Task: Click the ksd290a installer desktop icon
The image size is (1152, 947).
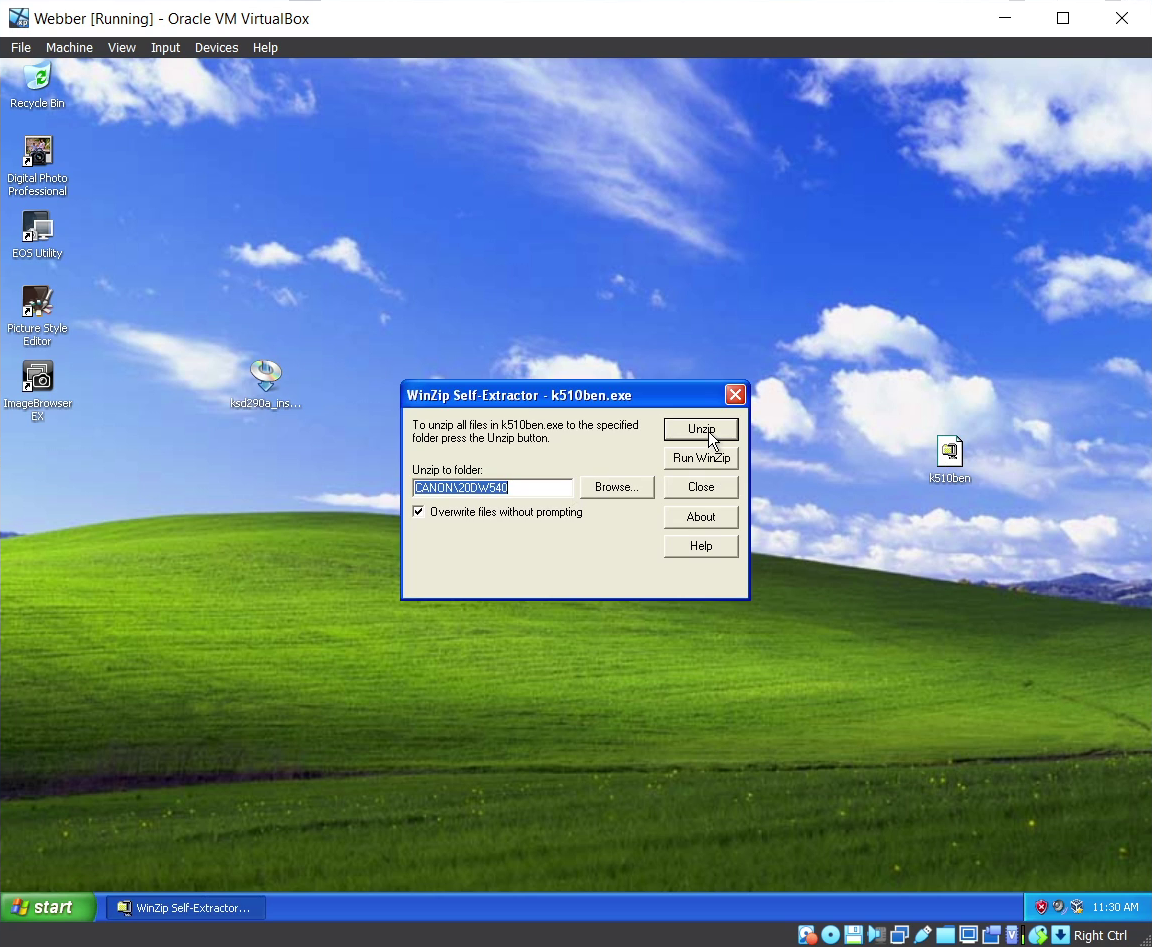Action: 265,378
